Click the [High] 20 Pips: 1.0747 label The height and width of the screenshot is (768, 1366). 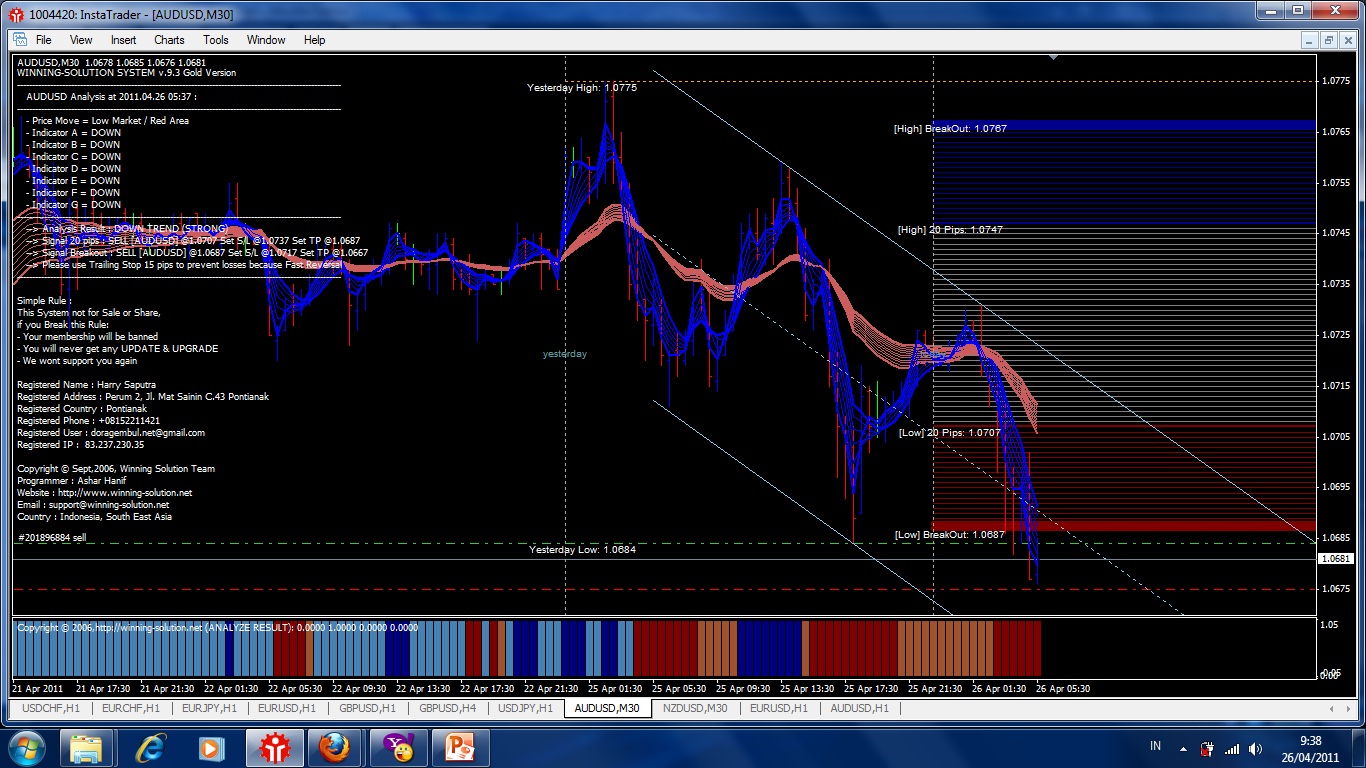click(950, 230)
